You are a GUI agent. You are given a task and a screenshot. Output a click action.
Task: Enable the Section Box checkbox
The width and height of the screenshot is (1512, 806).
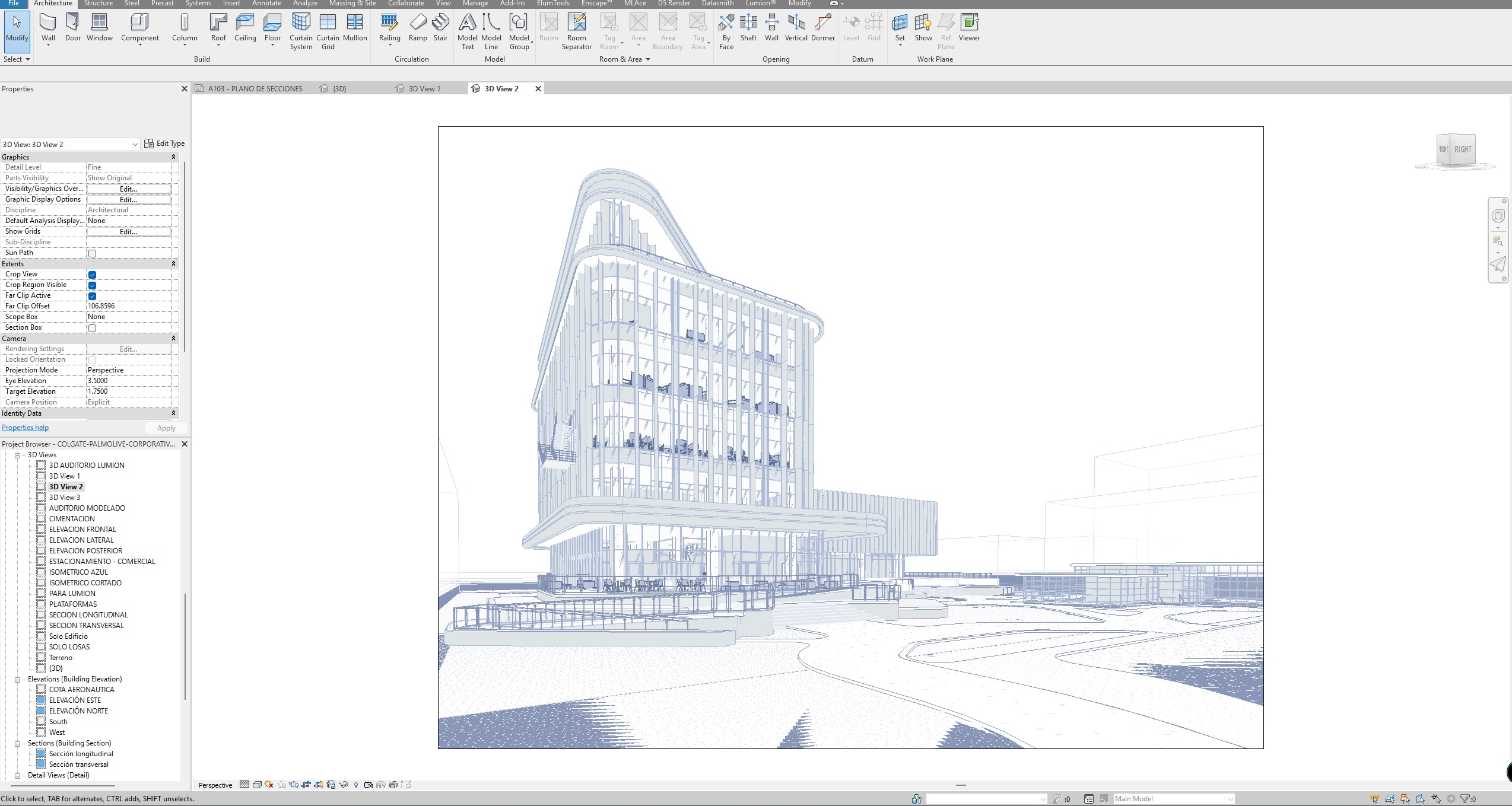[92, 328]
